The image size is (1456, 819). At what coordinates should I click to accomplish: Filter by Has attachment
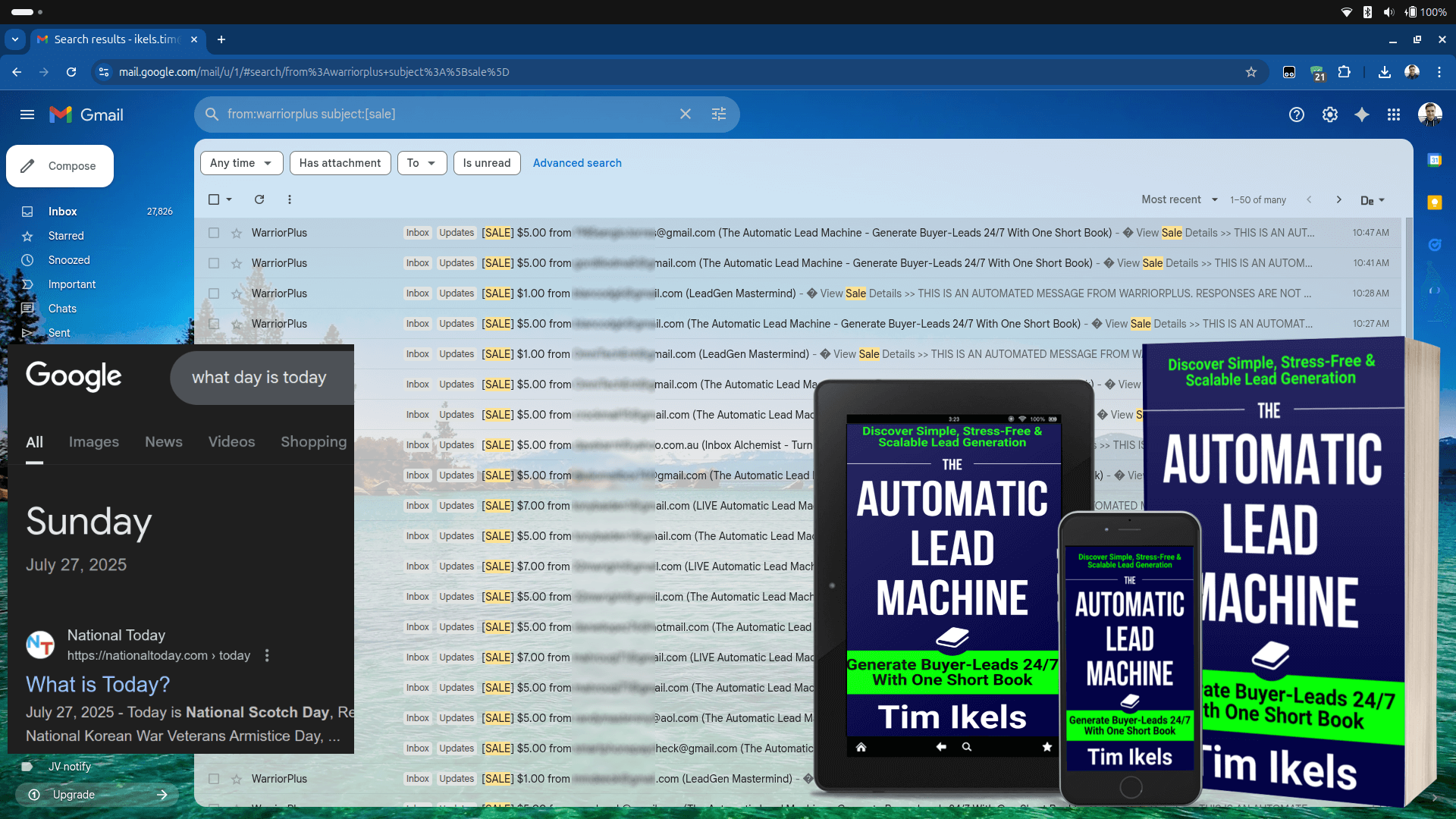pos(340,163)
